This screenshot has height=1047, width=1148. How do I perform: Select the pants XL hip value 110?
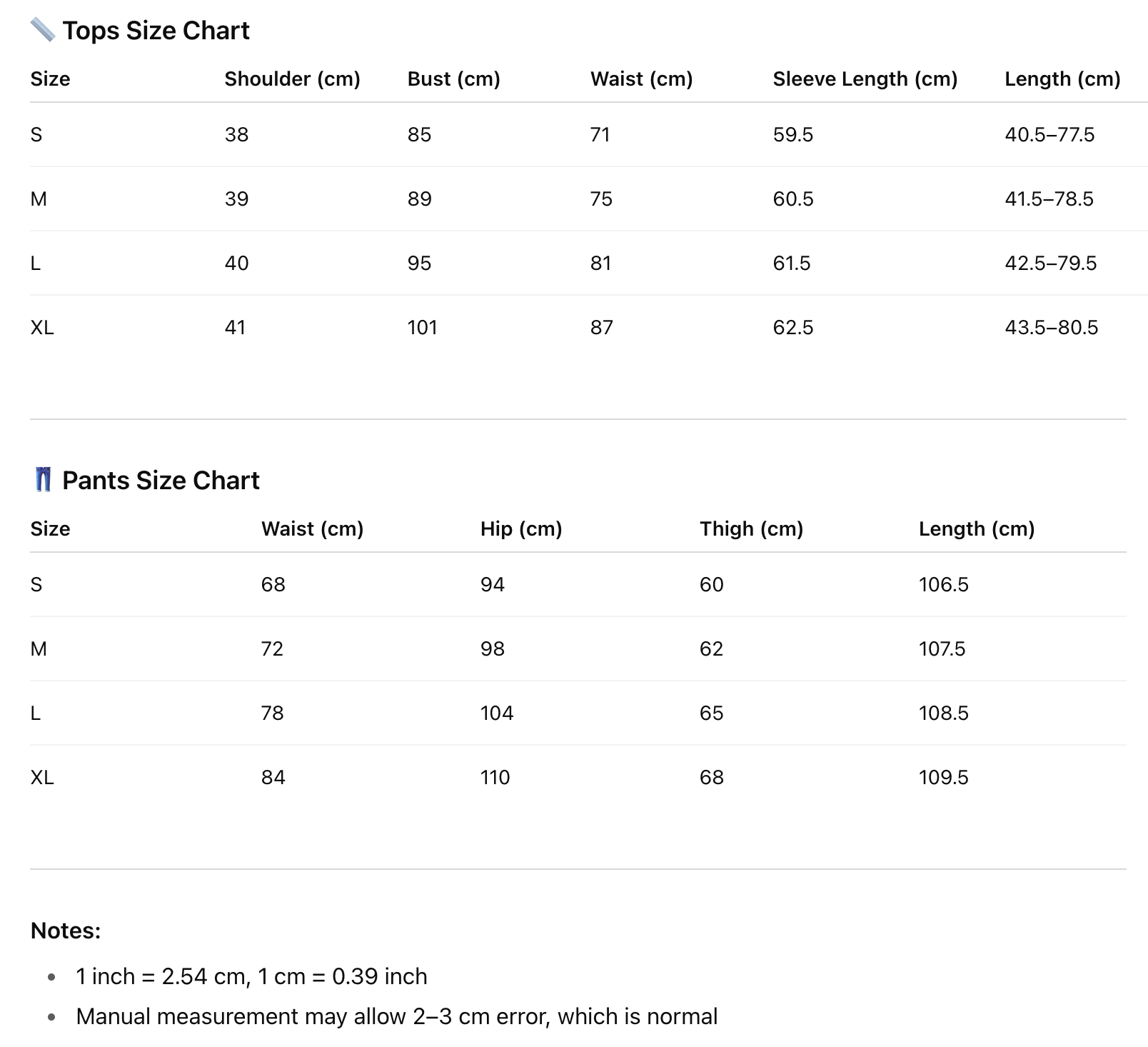coord(495,777)
